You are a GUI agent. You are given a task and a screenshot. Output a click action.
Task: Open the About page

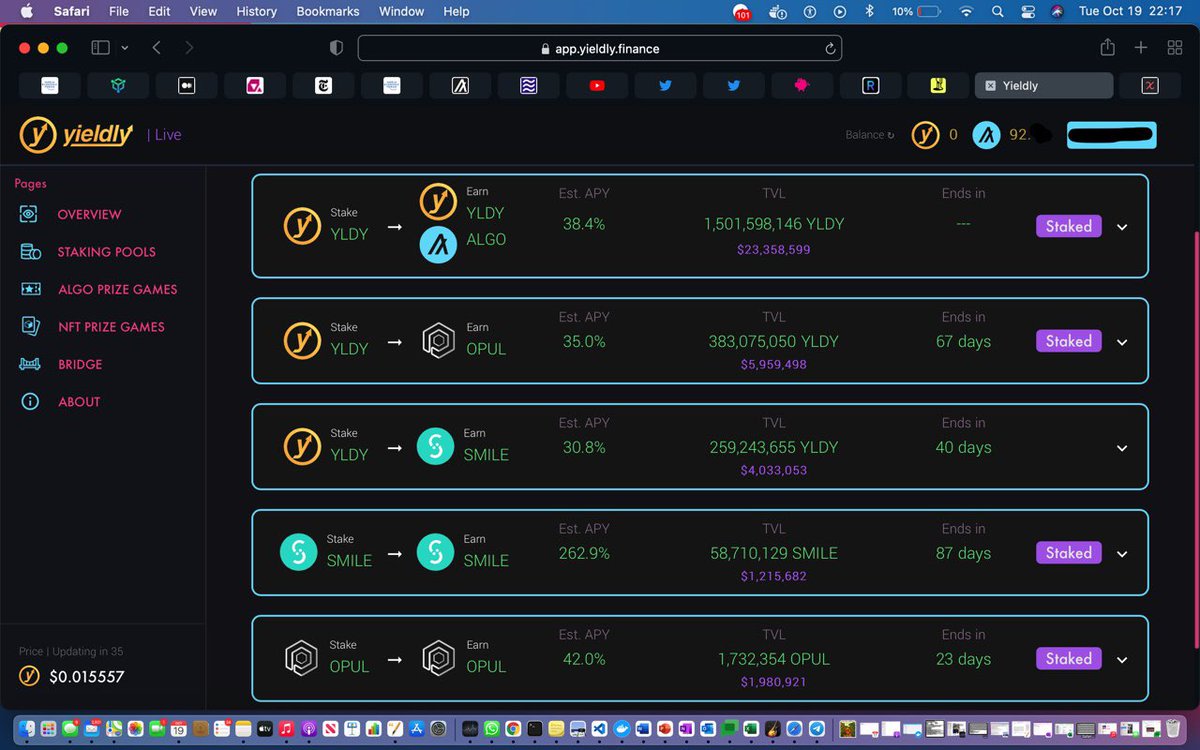coord(79,402)
